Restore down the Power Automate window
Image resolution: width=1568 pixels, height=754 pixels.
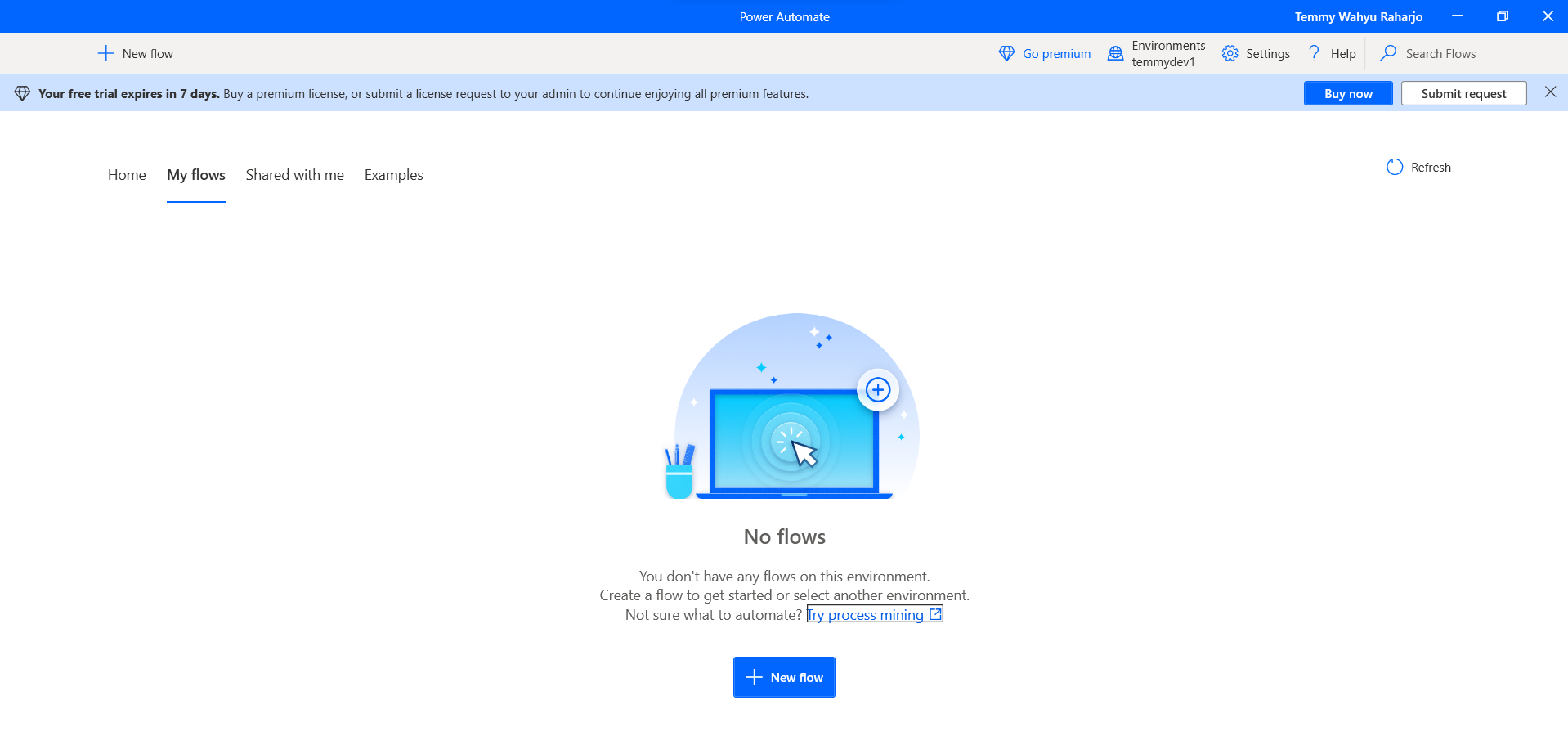tap(1503, 16)
